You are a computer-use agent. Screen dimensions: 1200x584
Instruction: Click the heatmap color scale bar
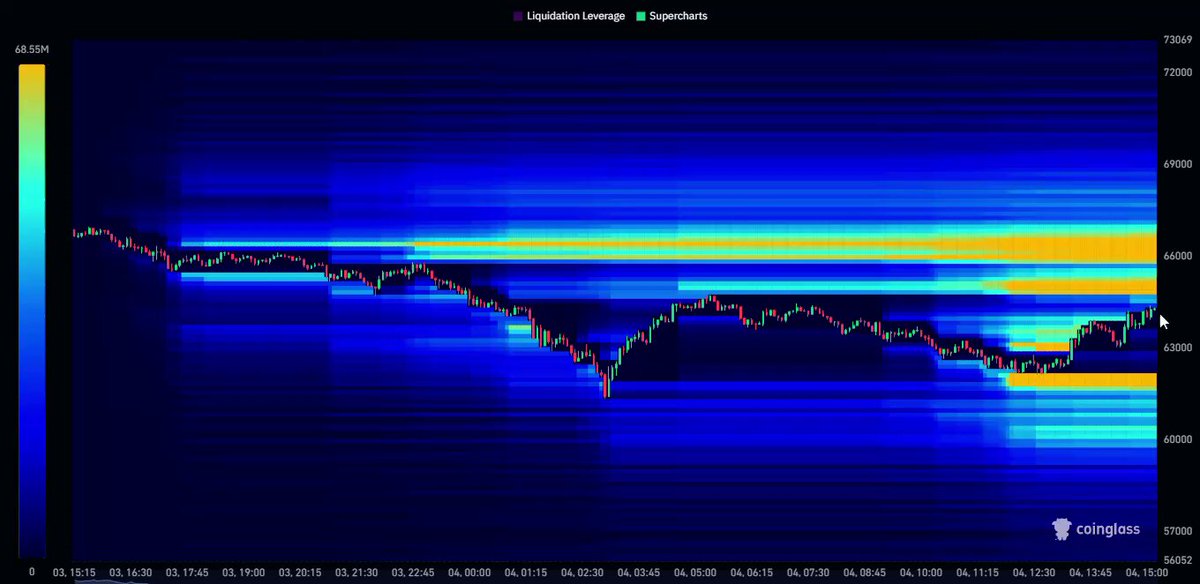tap(31, 310)
